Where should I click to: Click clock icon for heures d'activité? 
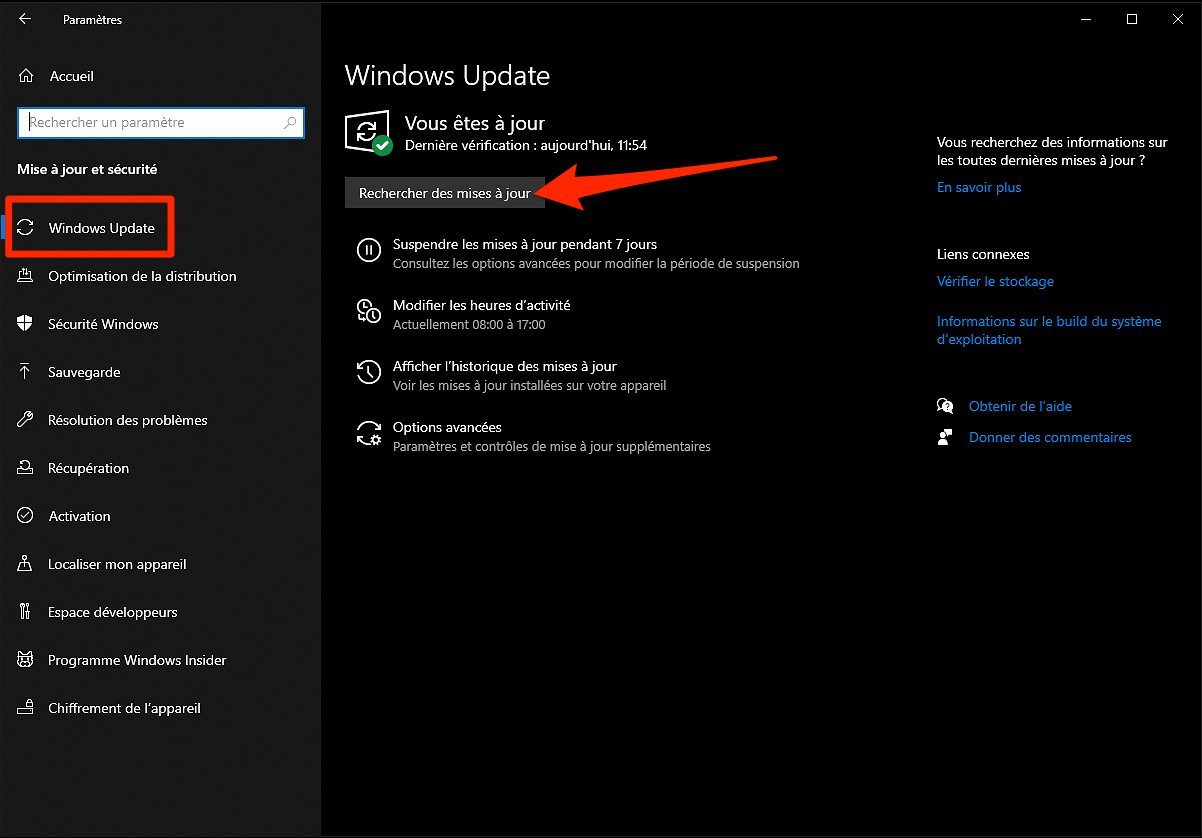(x=369, y=311)
